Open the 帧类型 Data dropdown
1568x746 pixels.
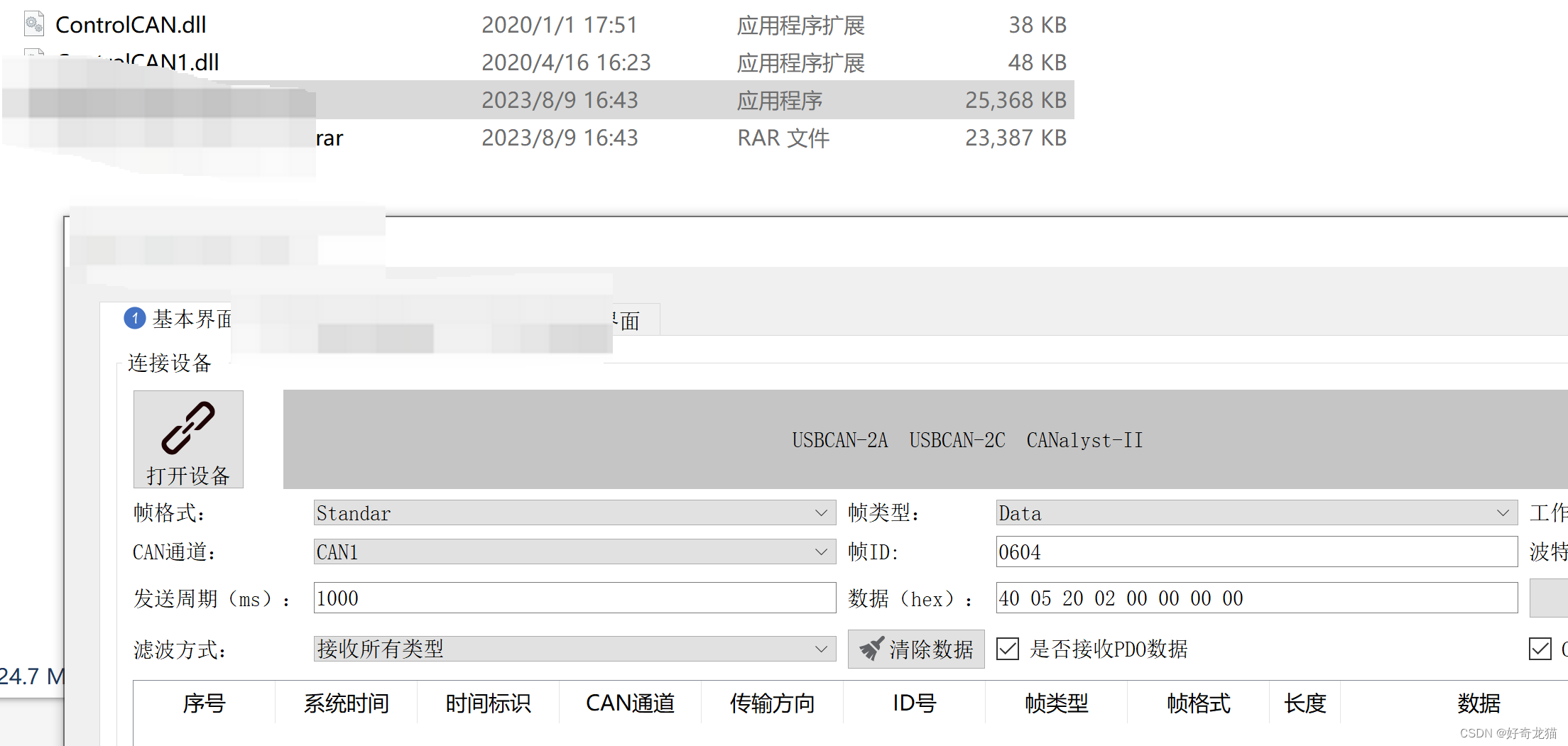point(1256,512)
